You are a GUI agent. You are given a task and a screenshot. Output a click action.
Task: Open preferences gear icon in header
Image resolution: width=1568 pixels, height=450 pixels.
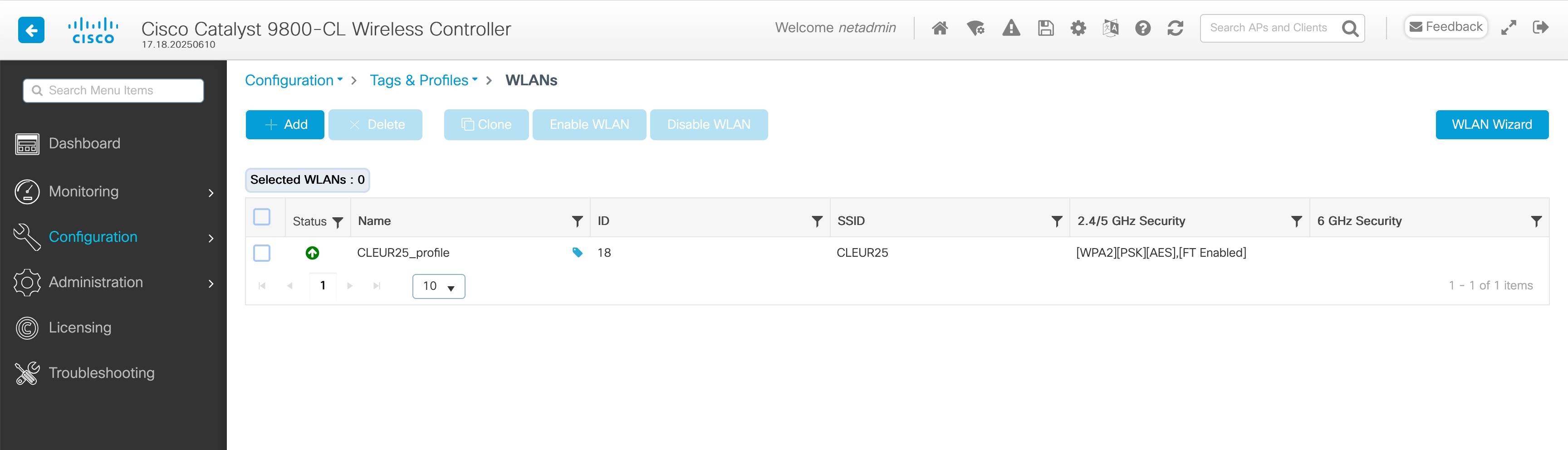tap(1078, 28)
